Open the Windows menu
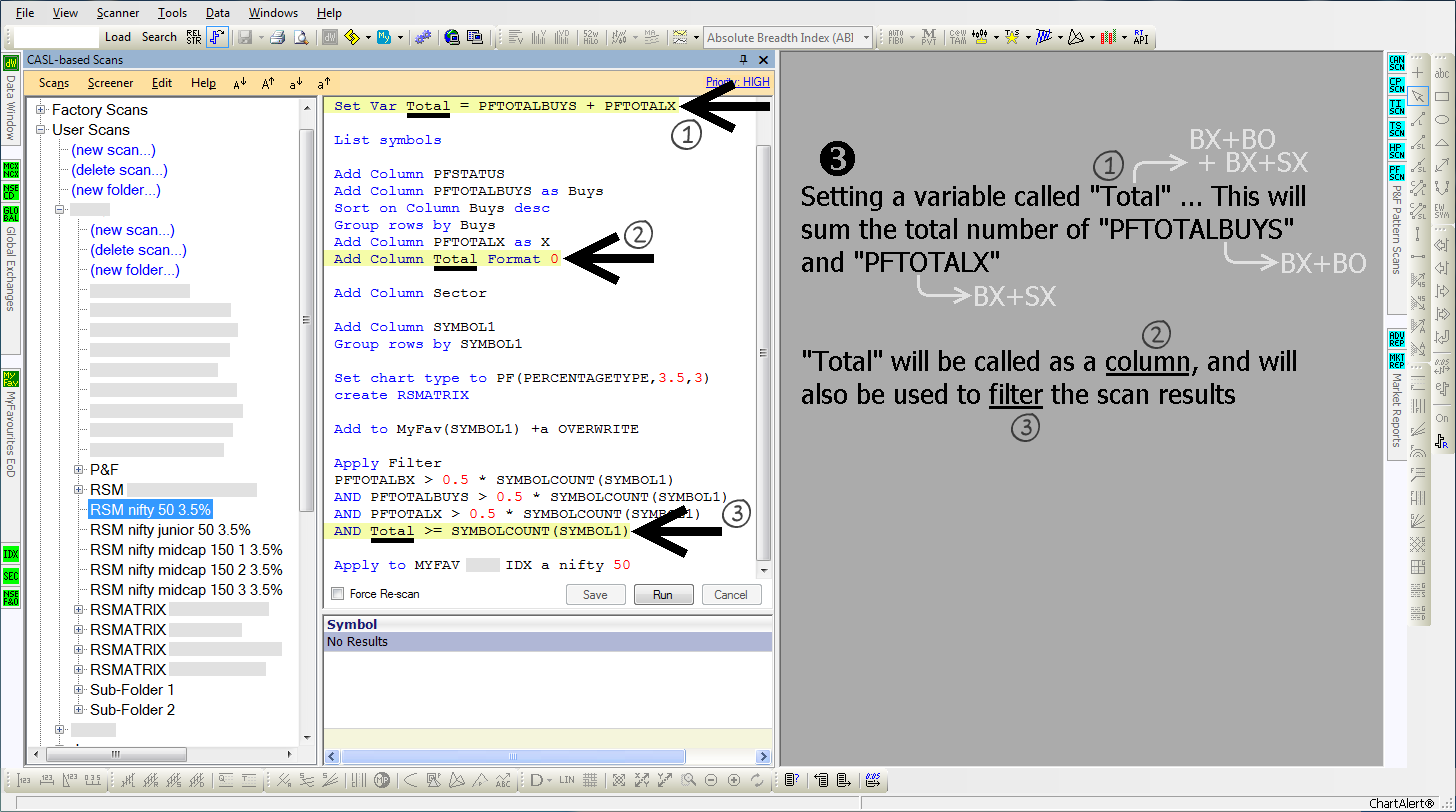 coord(273,13)
